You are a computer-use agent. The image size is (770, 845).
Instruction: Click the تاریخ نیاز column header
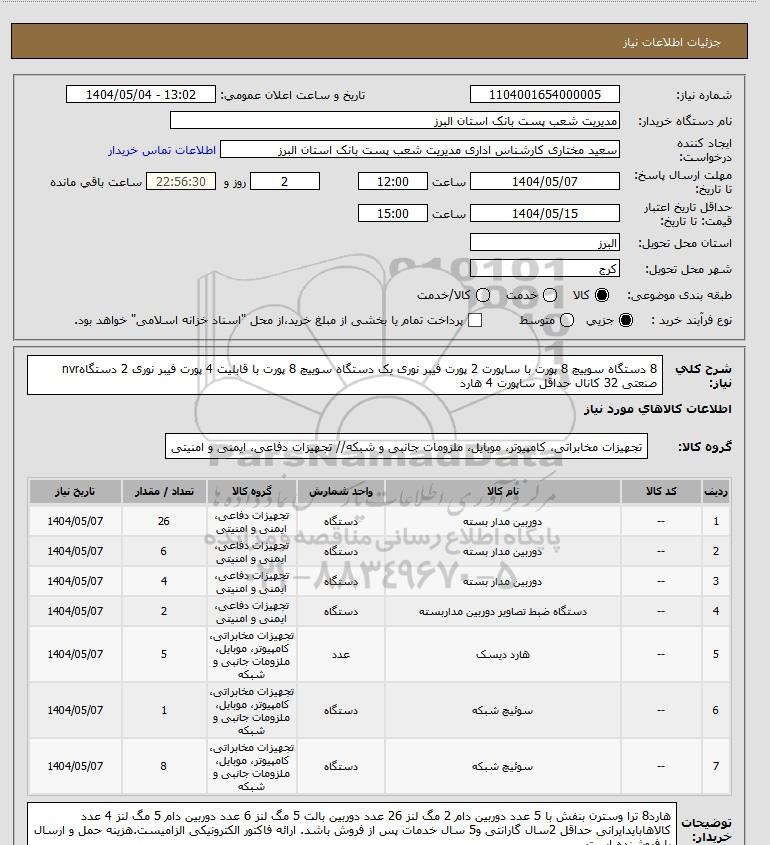pyautogui.click(x=75, y=491)
